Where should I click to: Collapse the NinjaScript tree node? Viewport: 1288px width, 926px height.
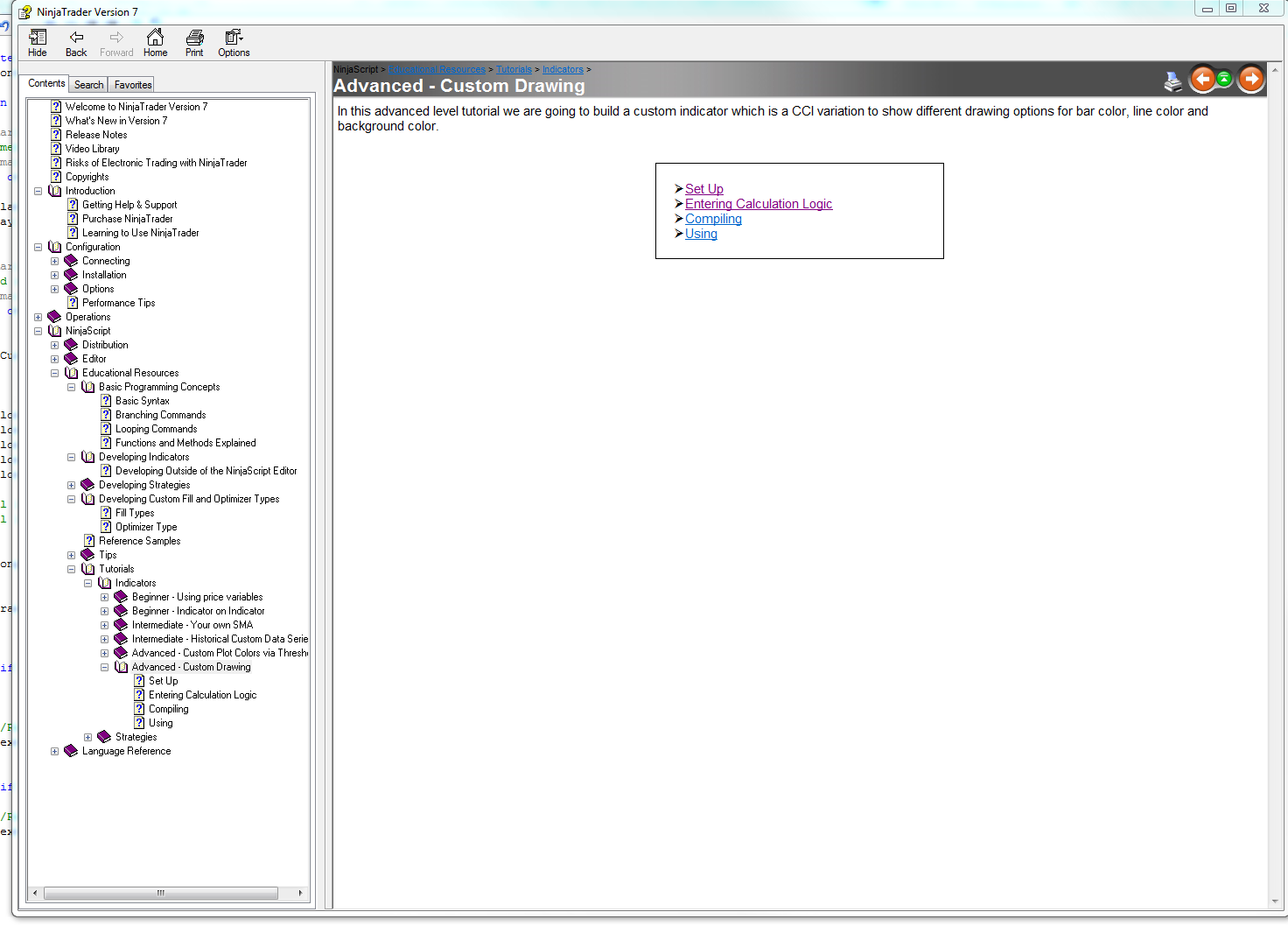click(x=38, y=331)
